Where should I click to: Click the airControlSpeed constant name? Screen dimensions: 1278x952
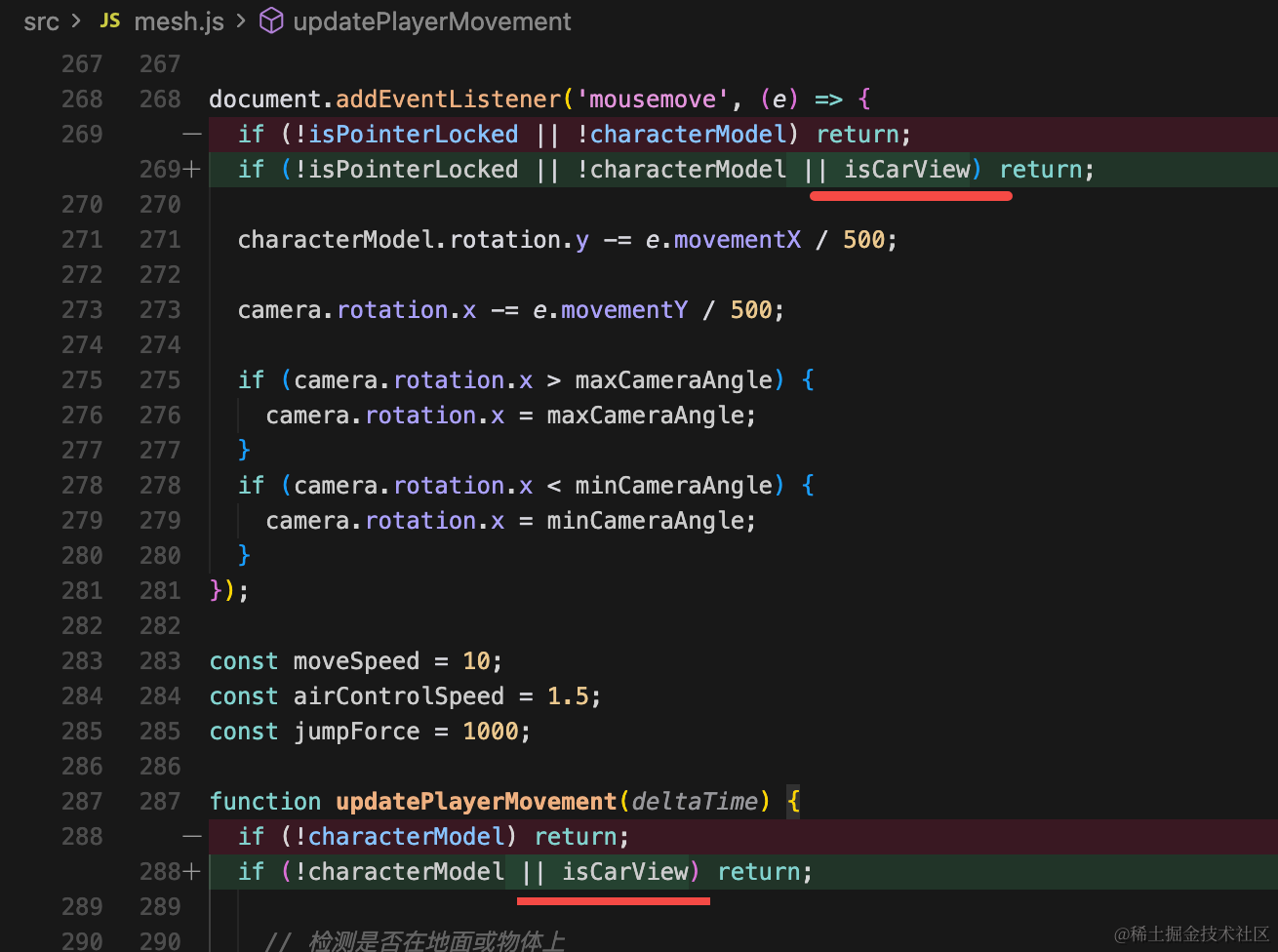pyautogui.click(x=399, y=695)
